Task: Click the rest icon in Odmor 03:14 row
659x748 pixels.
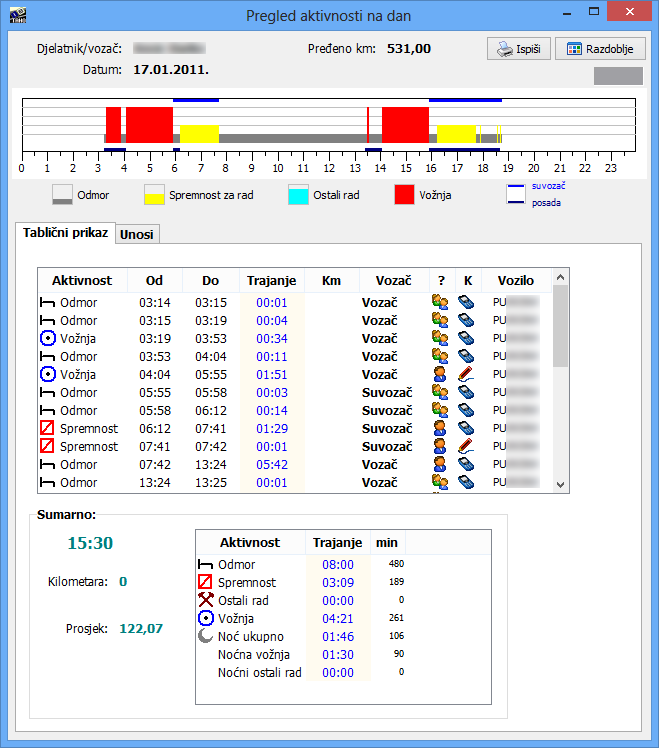Action: 47,302
